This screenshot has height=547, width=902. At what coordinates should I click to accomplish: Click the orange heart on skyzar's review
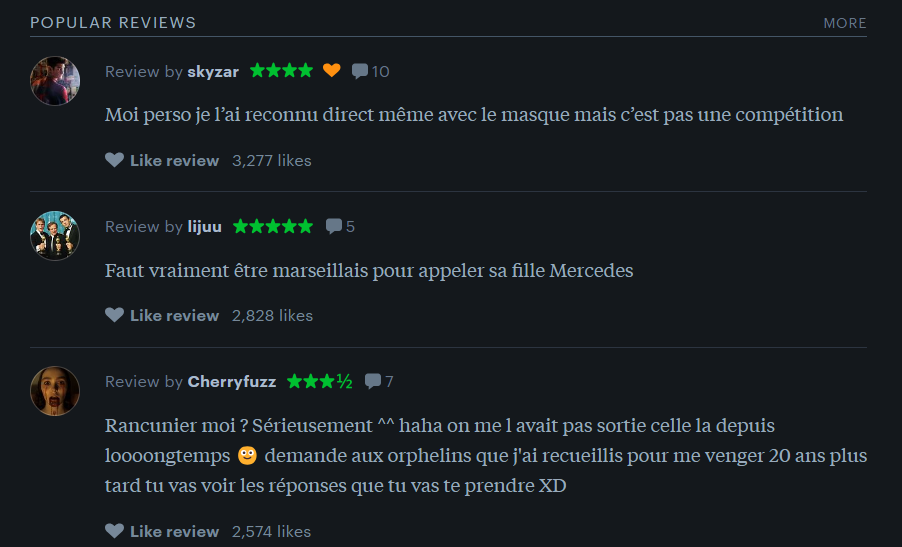coord(331,70)
